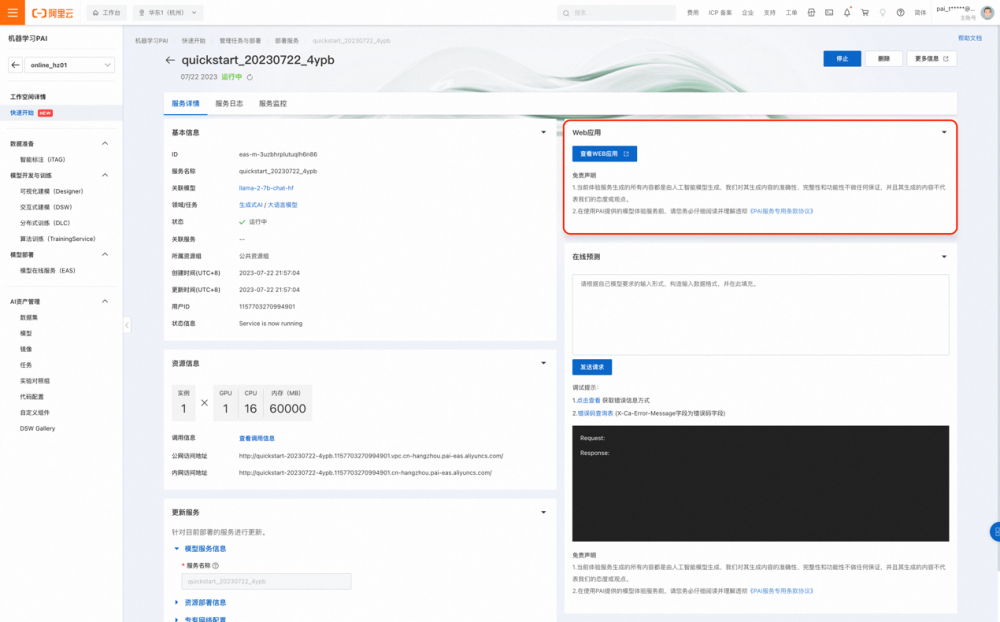Refresh the running status icon
1000x622 pixels.
click(x=249, y=77)
